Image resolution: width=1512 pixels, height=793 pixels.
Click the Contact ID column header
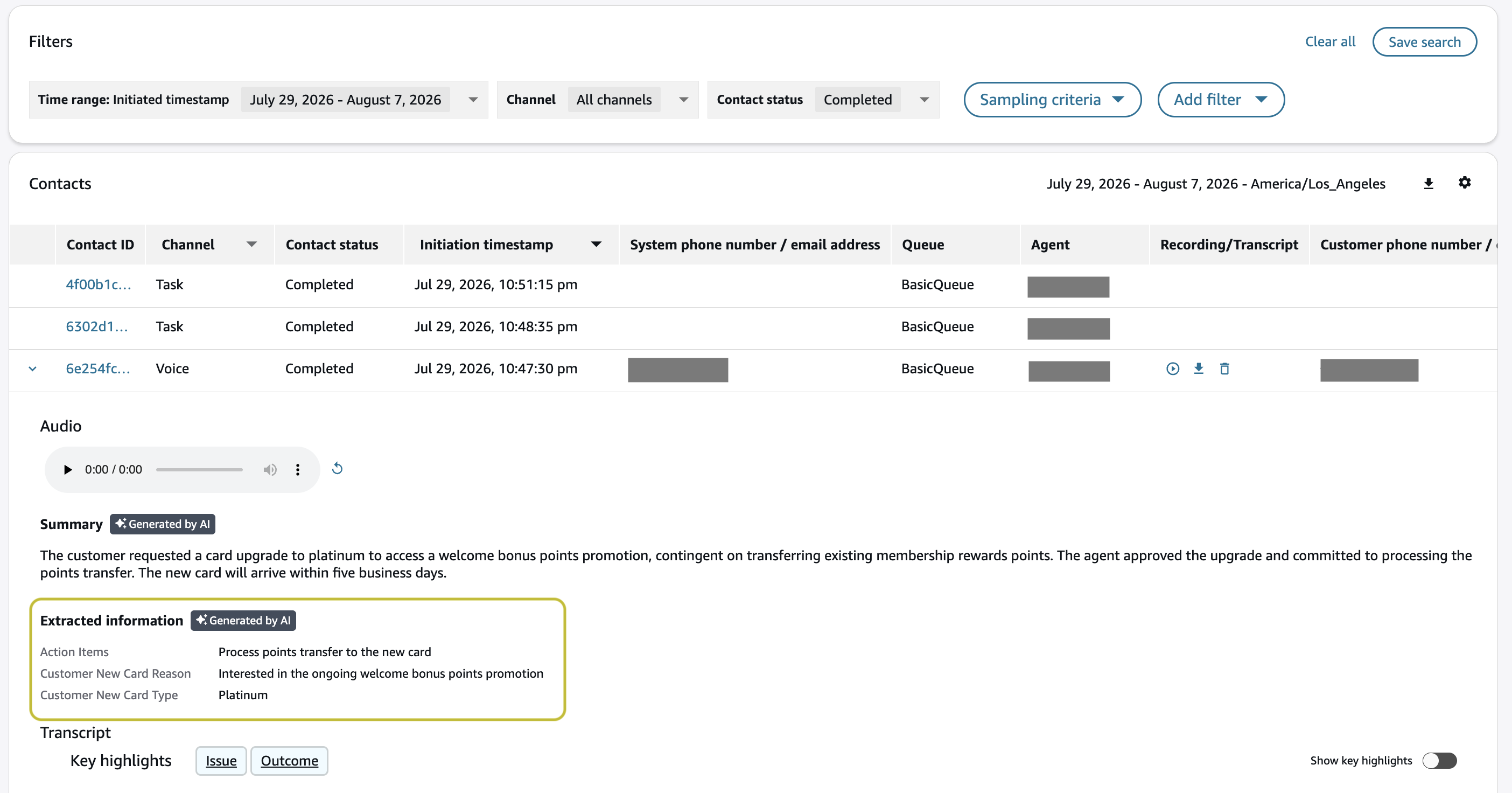pos(100,245)
